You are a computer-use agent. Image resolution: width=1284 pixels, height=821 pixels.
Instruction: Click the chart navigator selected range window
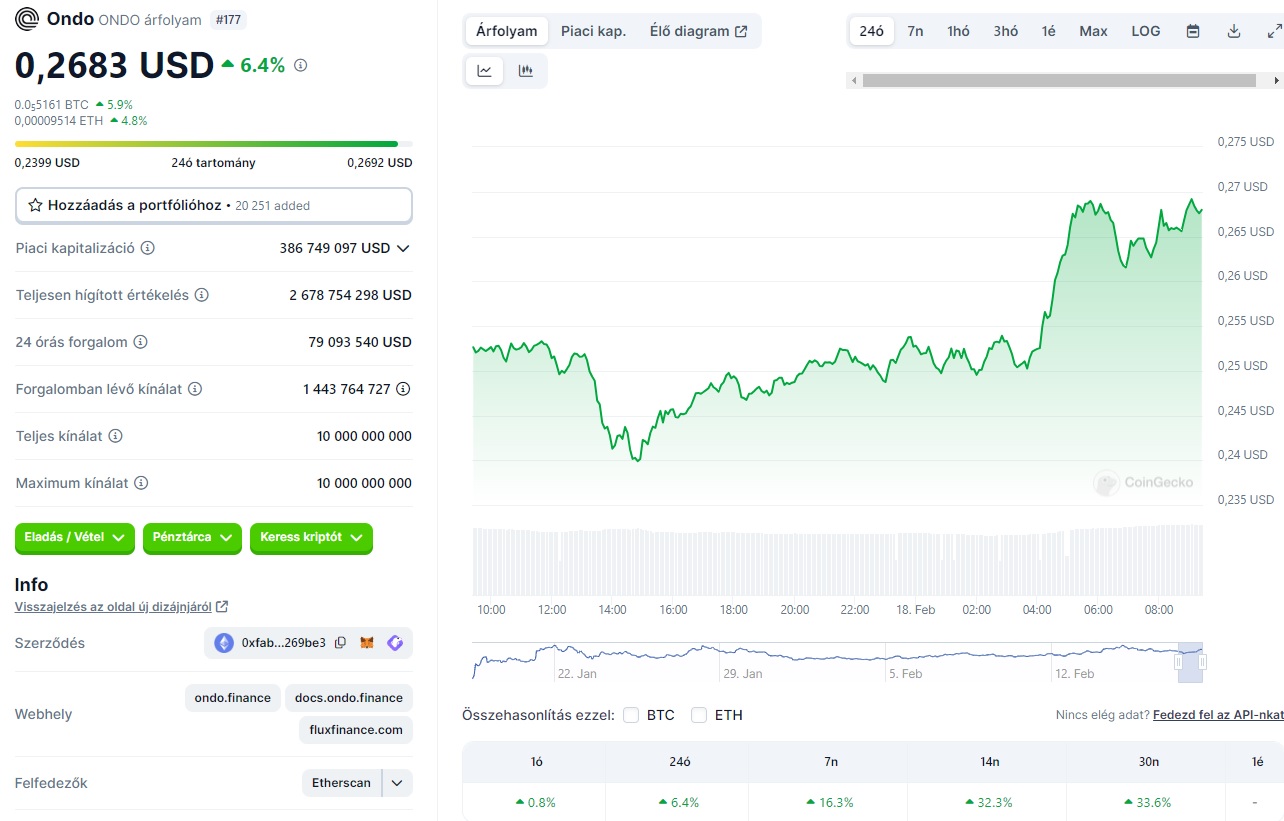(1190, 661)
